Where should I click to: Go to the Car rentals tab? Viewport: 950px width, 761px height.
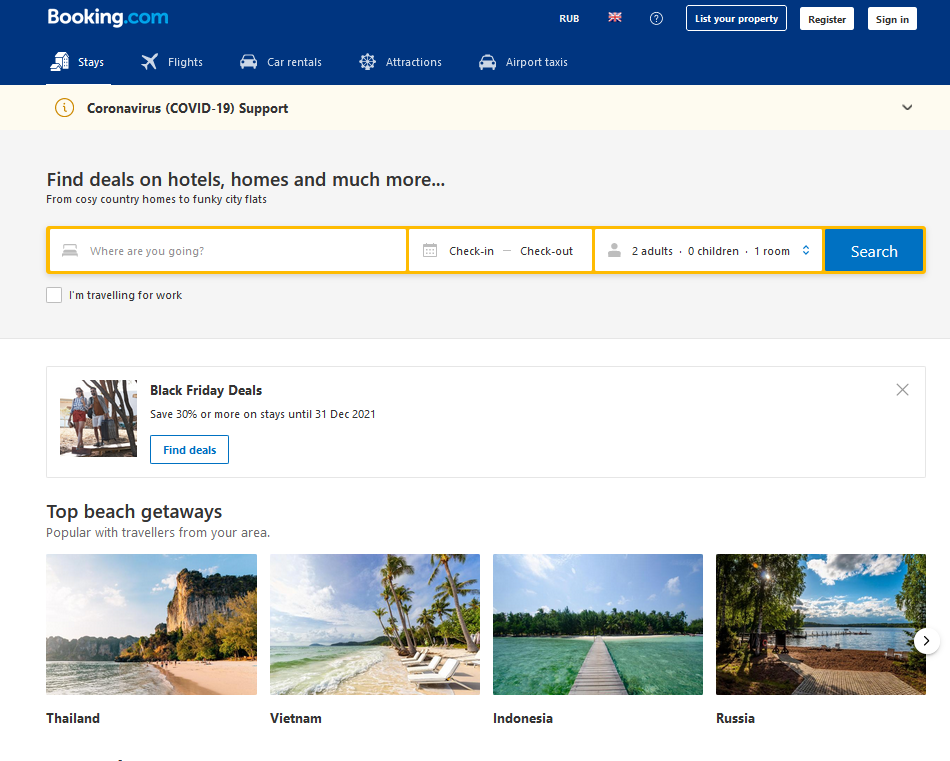pos(281,62)
